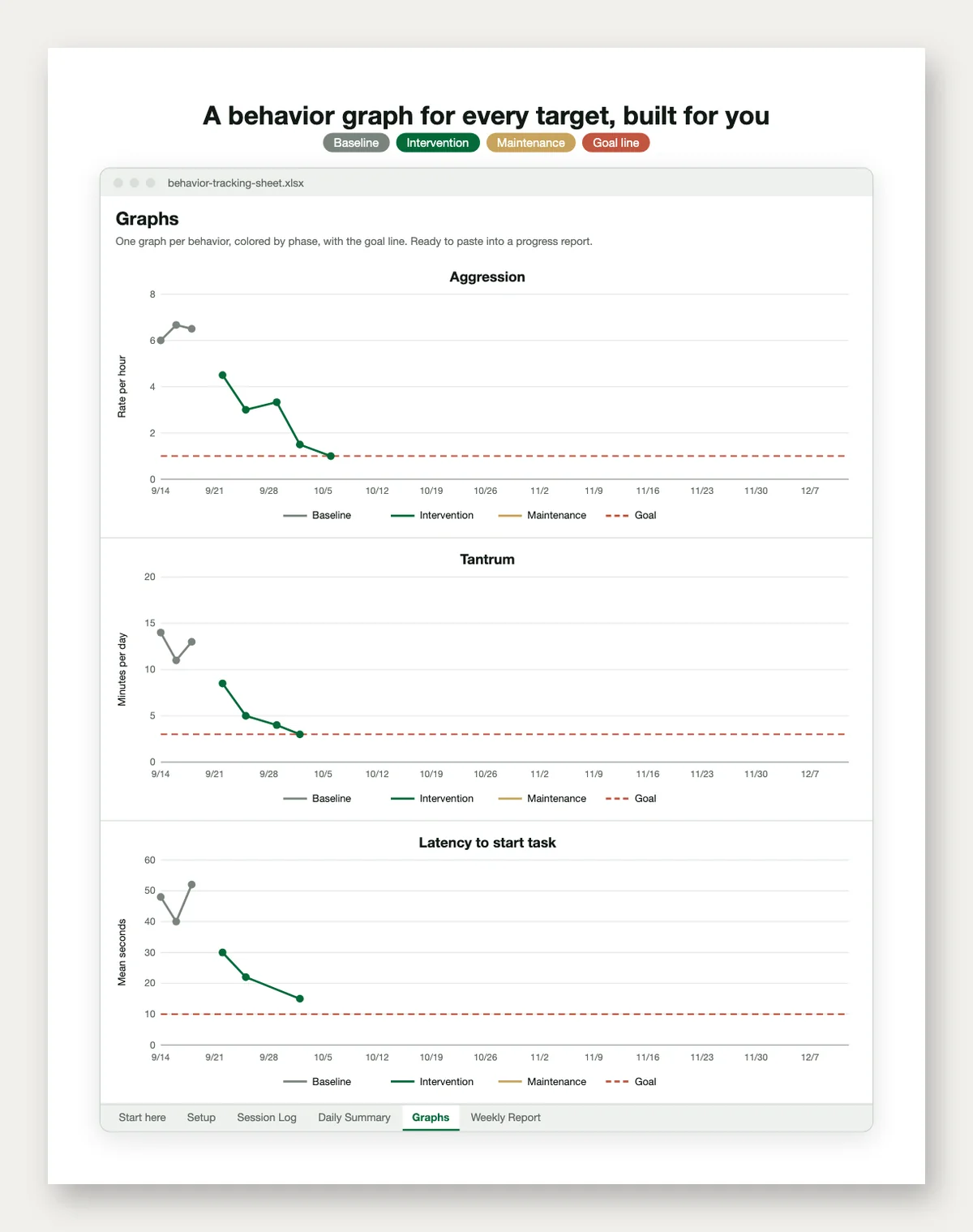Toggle Maintenance in Latency chart legend
Image resolution: width=973 pixels, height=1232 pixels.
pos(542,1082)
